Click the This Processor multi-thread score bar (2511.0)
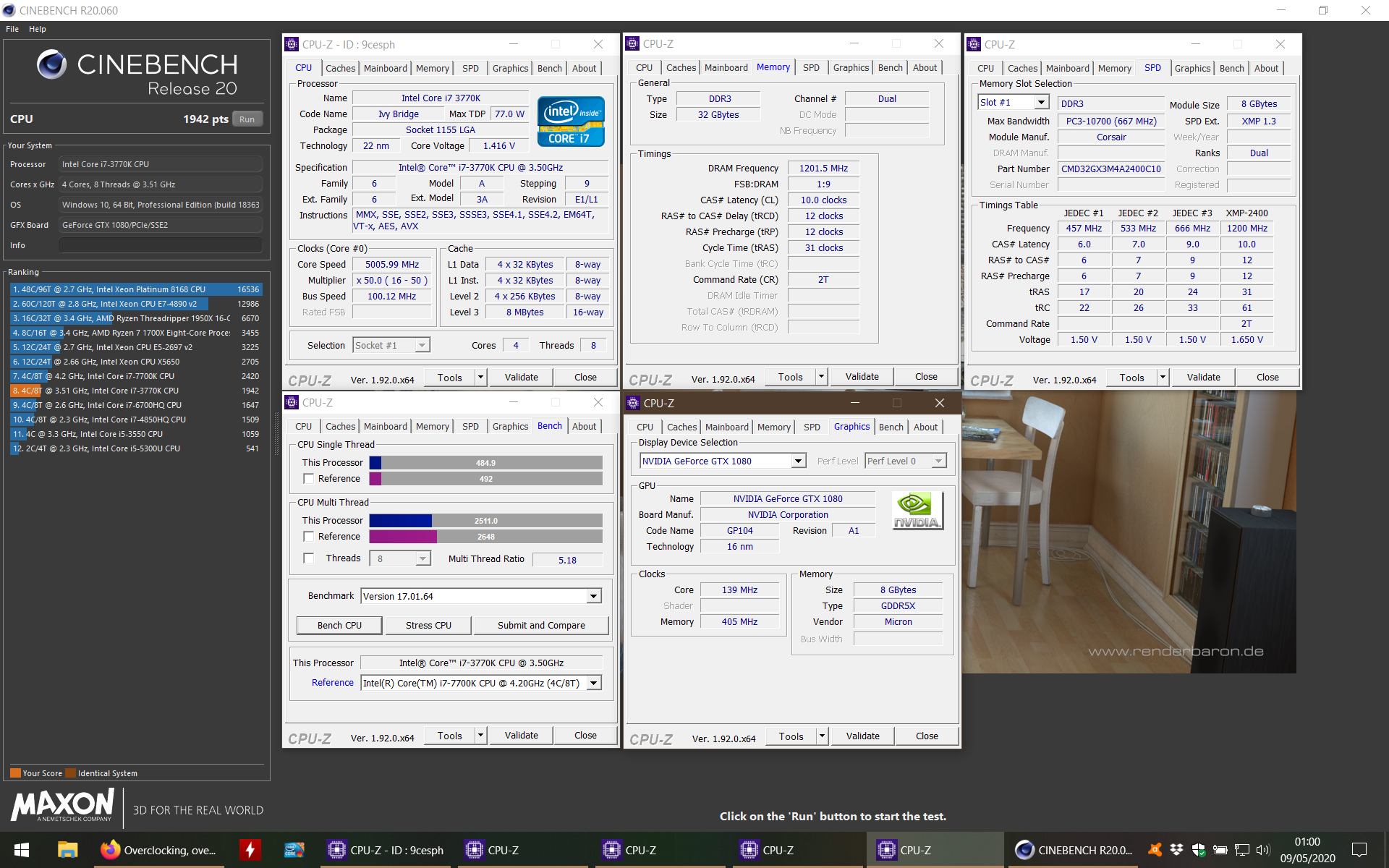1389x868 pixels. (485, 521)
